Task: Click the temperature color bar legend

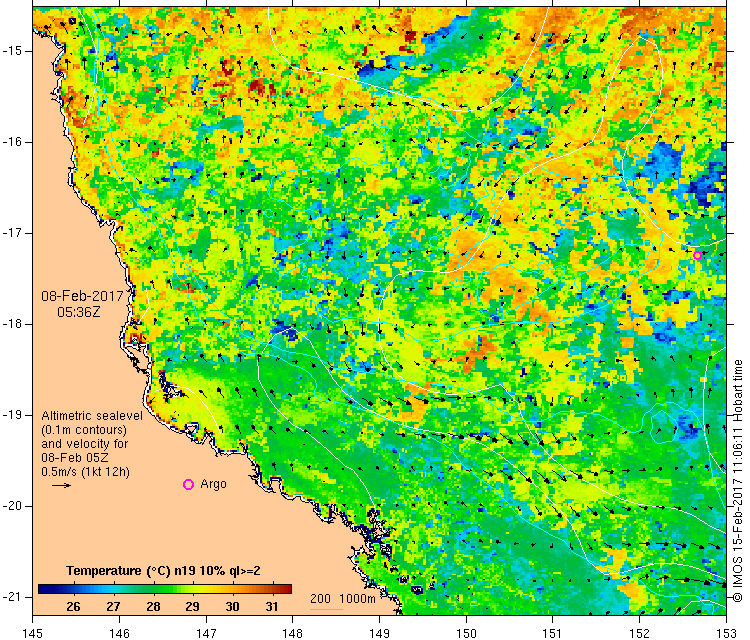Action: point(165,589)
